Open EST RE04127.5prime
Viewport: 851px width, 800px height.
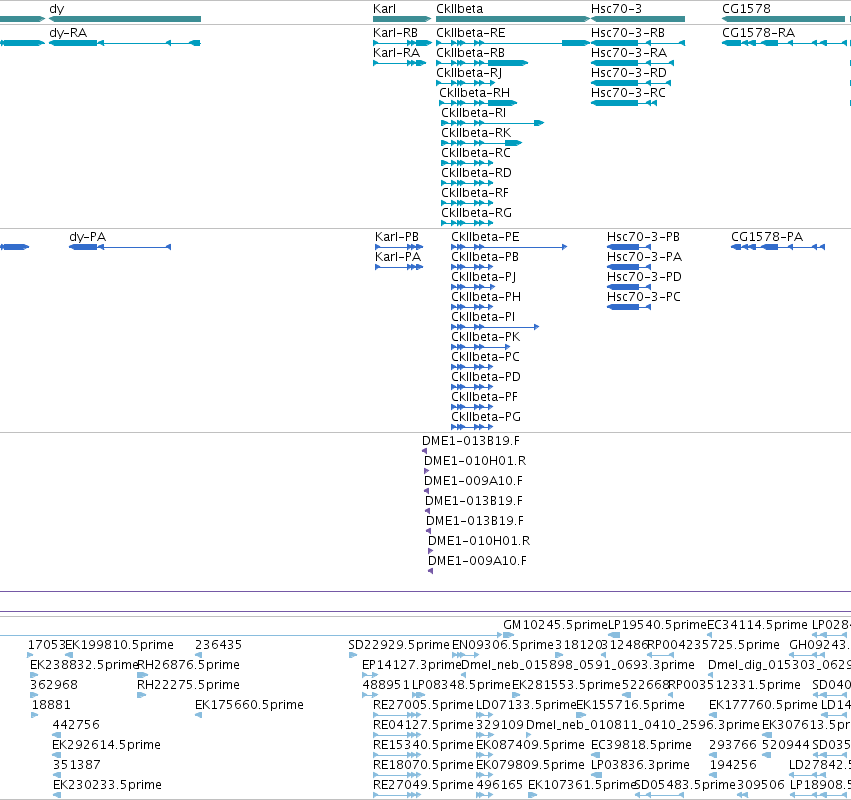pos(423,725)
